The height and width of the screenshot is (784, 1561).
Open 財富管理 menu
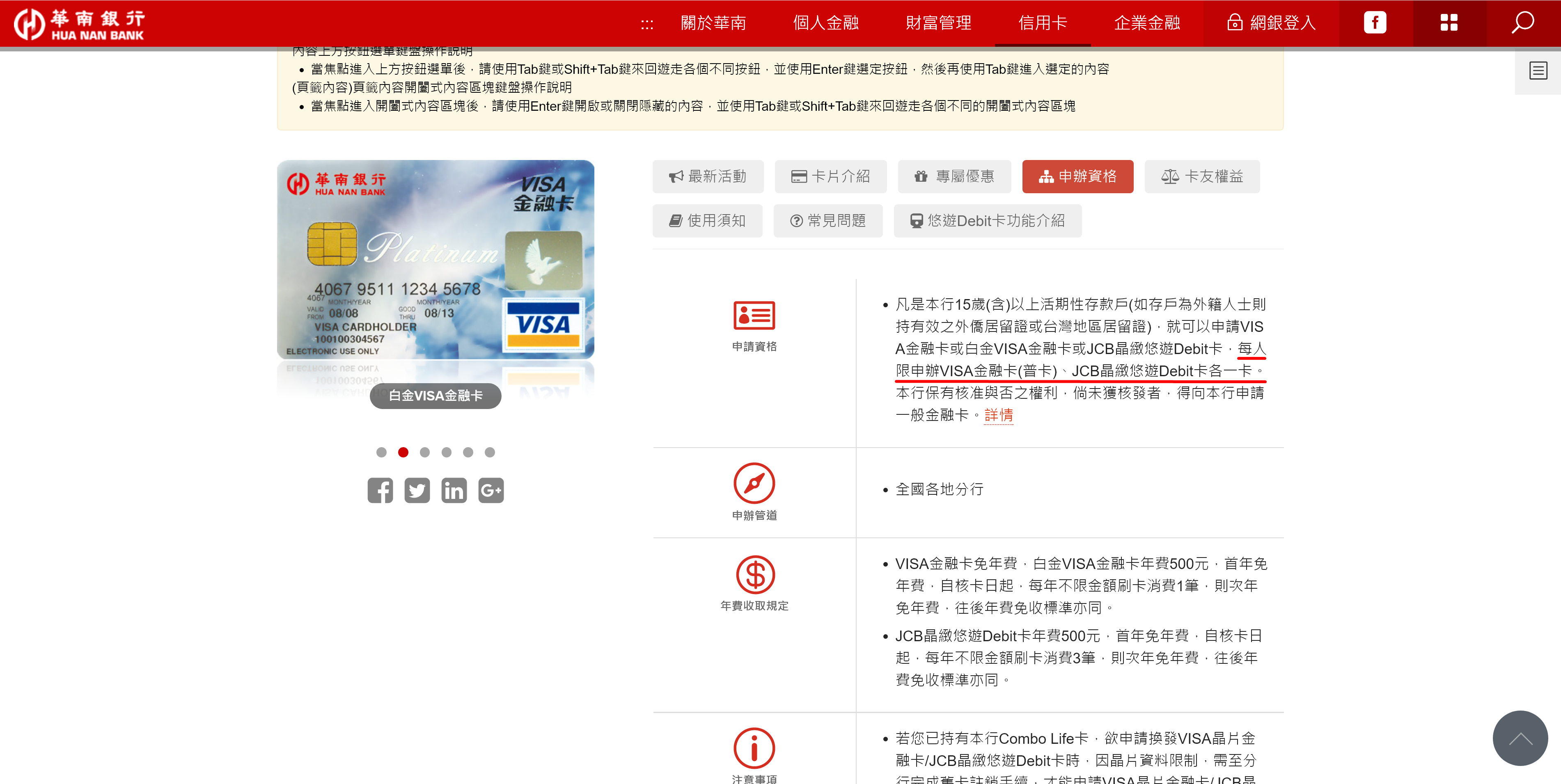tap(938, 23)
